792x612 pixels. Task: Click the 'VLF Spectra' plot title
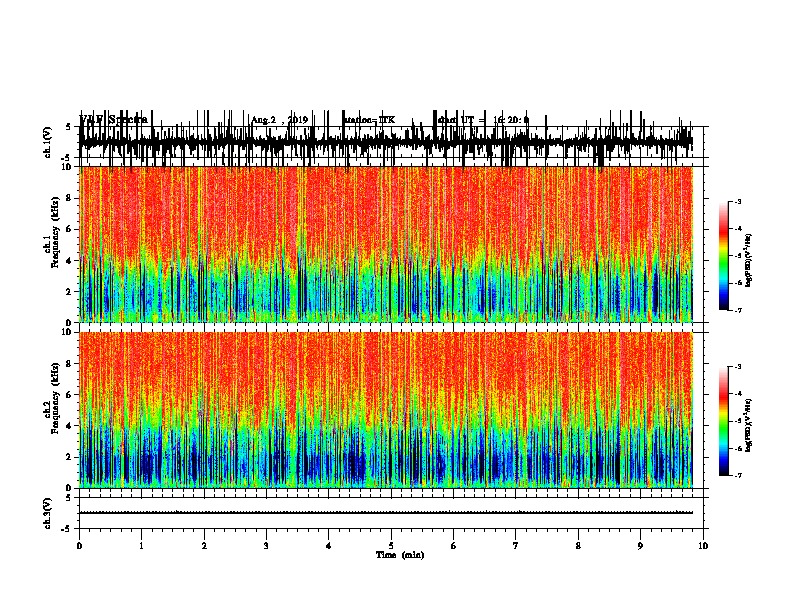pos(114,119)
